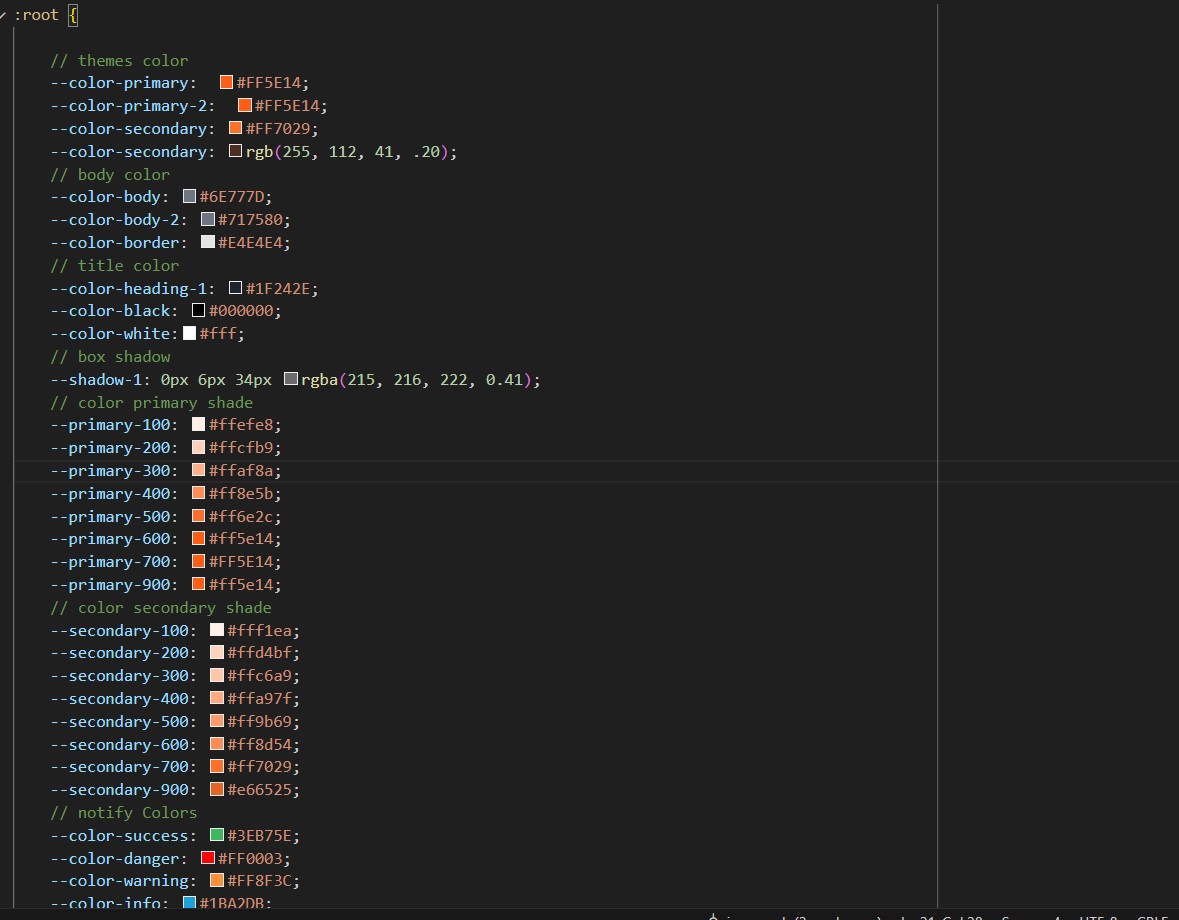Click the git branch icon in status bar
Viewport: 1179px width, 920px height.
713,917
